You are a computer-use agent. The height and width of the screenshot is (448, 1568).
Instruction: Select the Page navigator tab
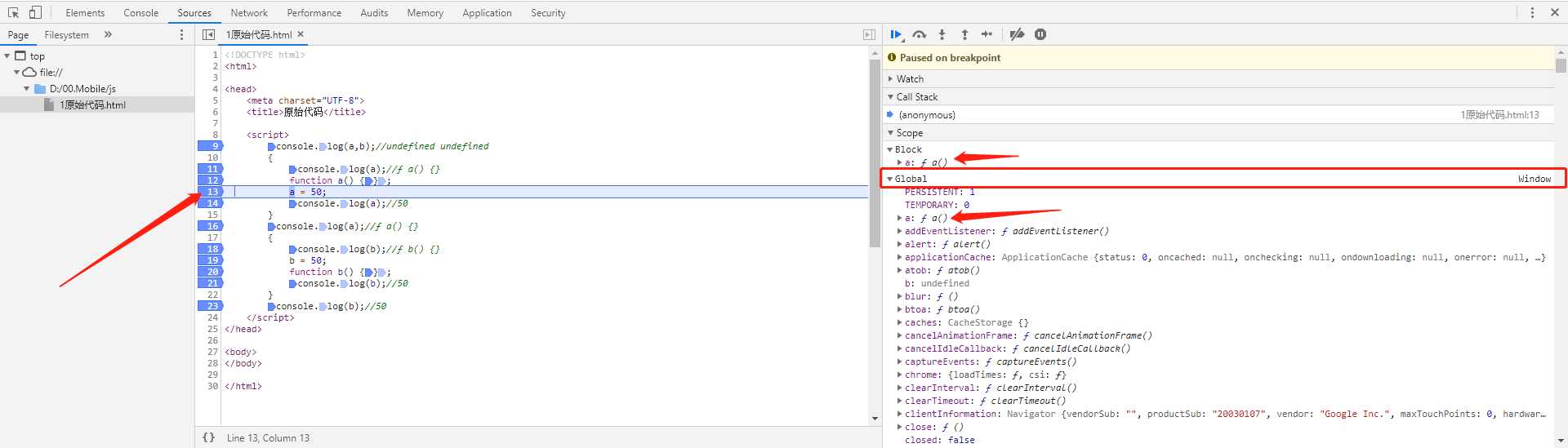[18, 35]
